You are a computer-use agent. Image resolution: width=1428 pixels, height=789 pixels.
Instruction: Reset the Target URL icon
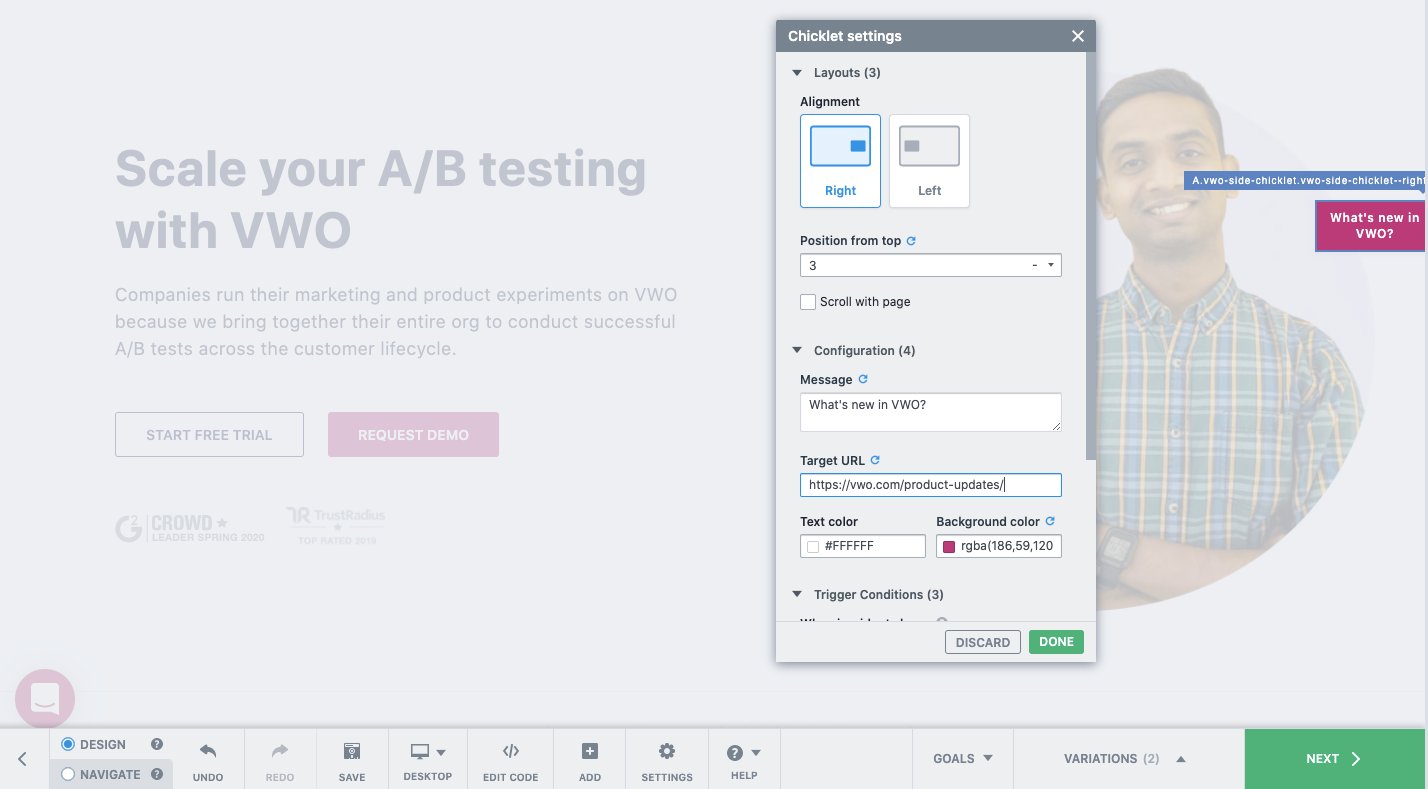[x=875, y=460]
